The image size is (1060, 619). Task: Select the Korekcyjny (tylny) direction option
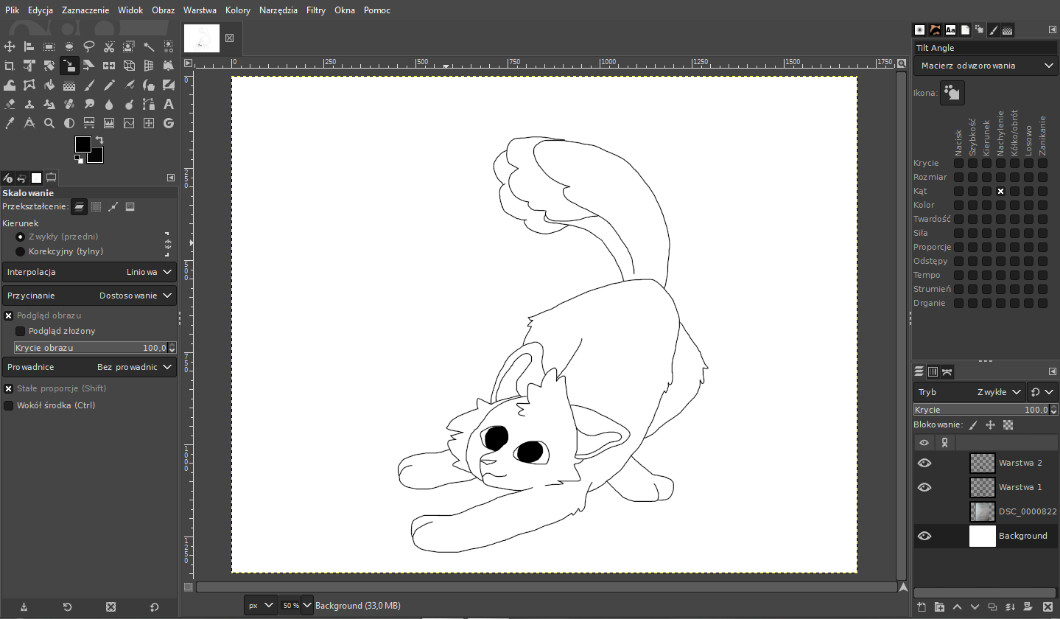click(x=20, y=252)
